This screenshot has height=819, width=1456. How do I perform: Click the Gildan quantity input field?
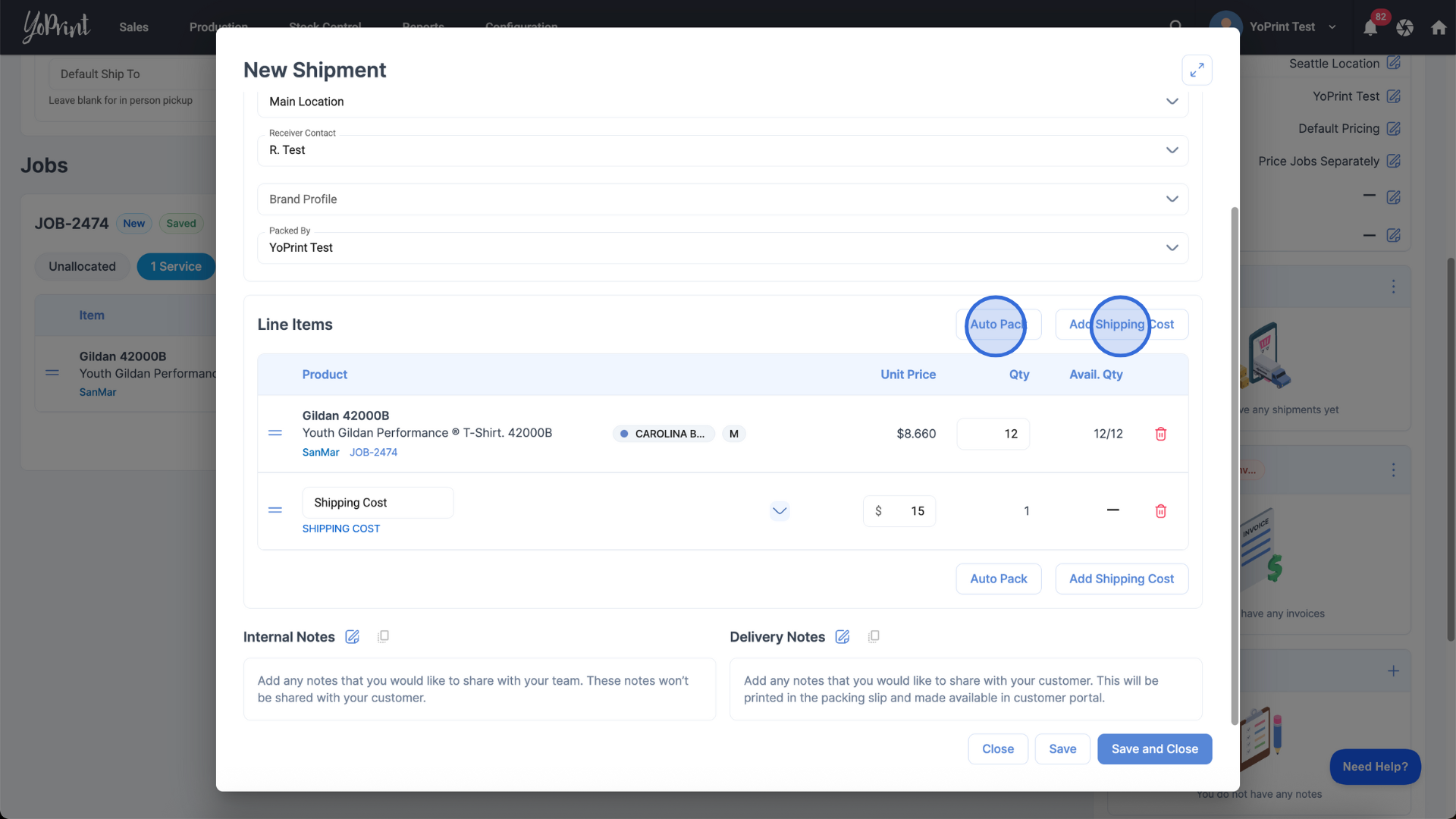tap(993, 434)
